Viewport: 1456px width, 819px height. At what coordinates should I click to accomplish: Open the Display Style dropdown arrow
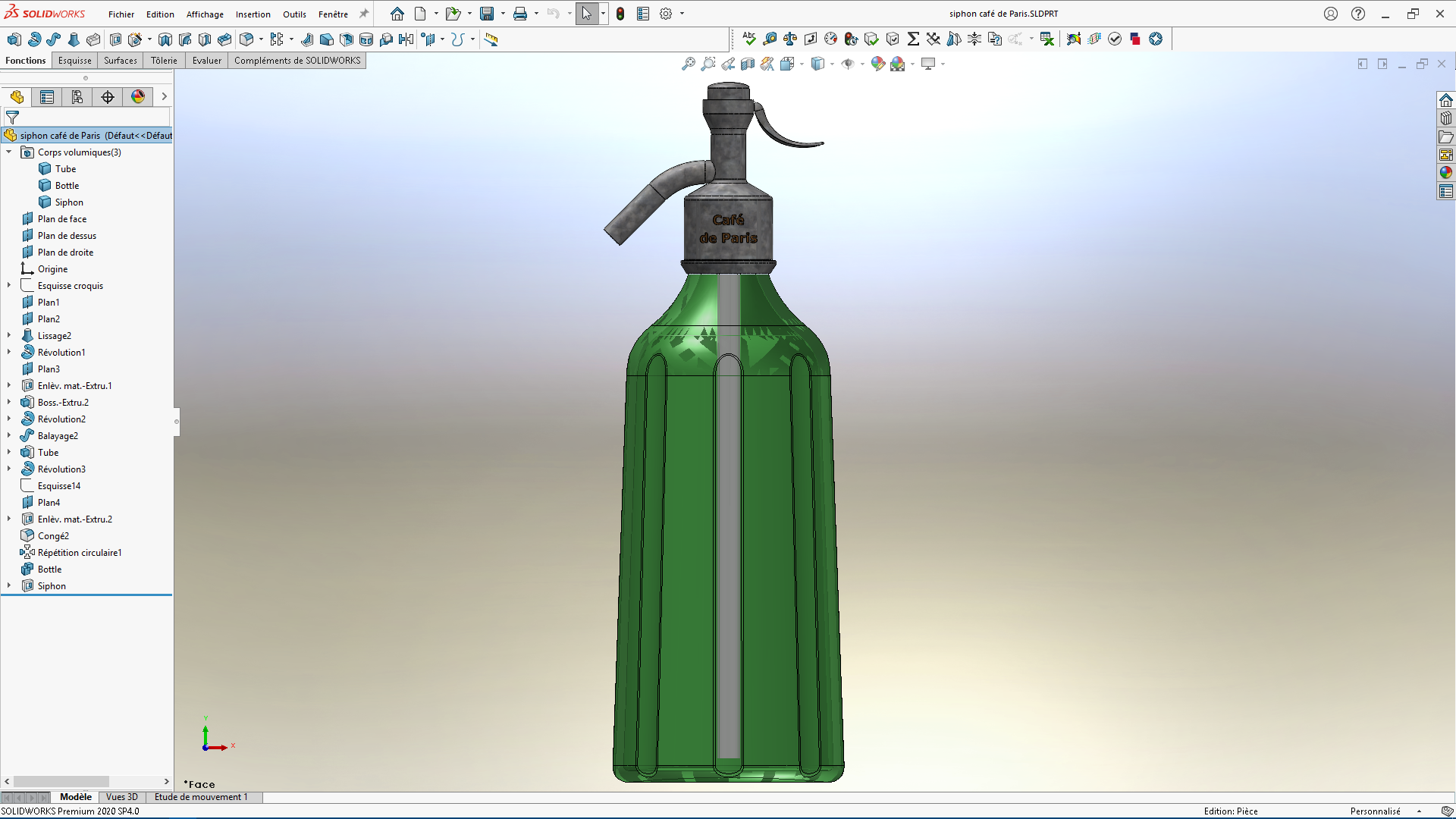(833, 64)
